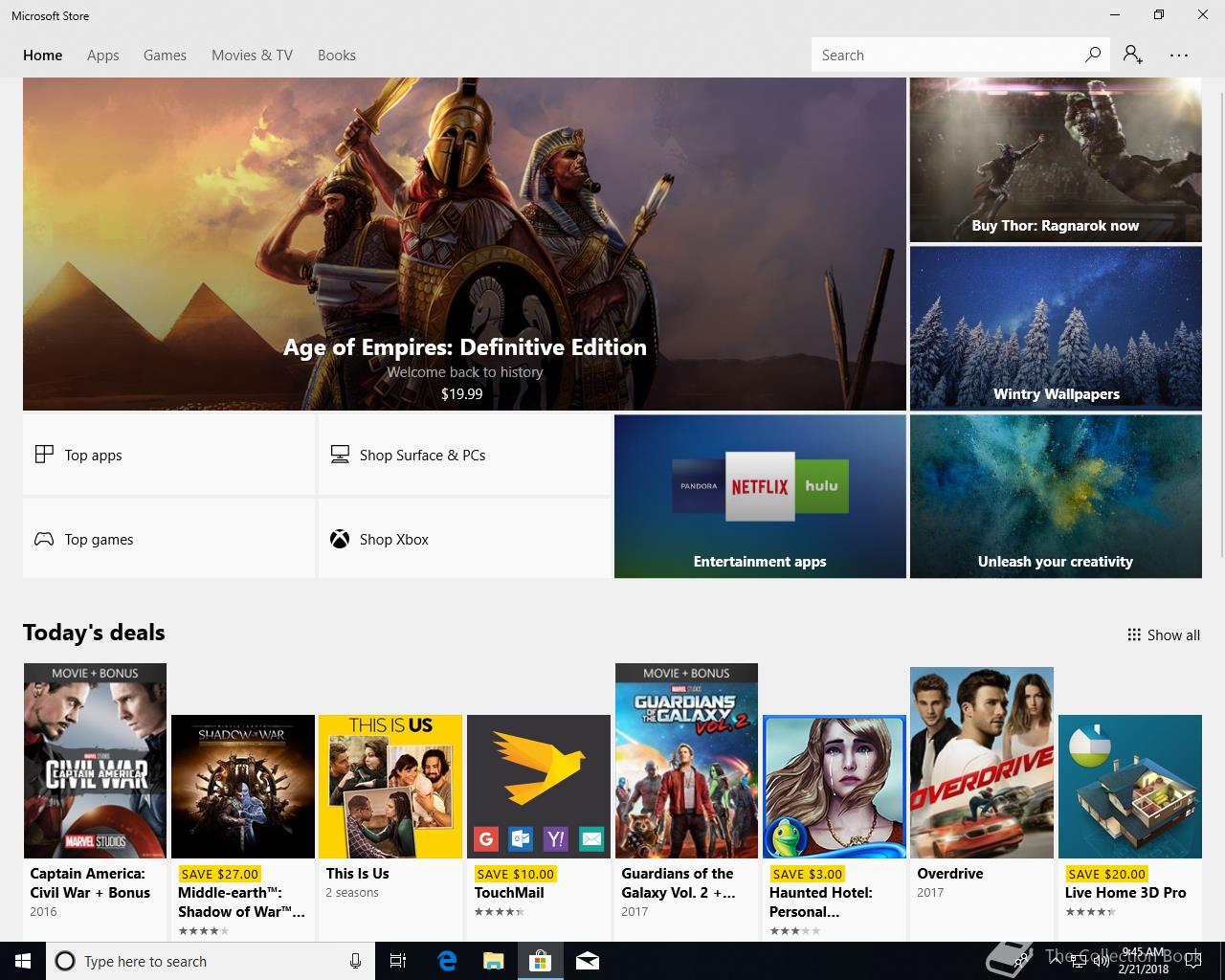Screen dimensions: 1225x980
Task: Click 'Middle-earth™: Shadow of War™' title
Action: coord(241,902)
